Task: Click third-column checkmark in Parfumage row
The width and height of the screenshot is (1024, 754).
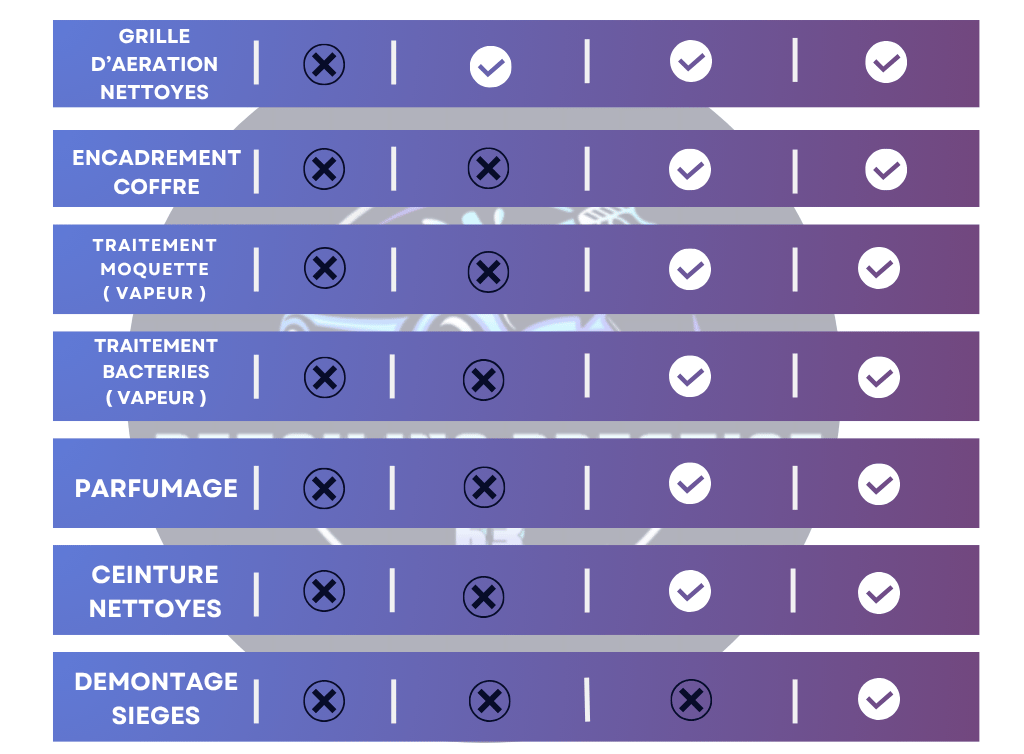Action: click(x=690, y=484)
